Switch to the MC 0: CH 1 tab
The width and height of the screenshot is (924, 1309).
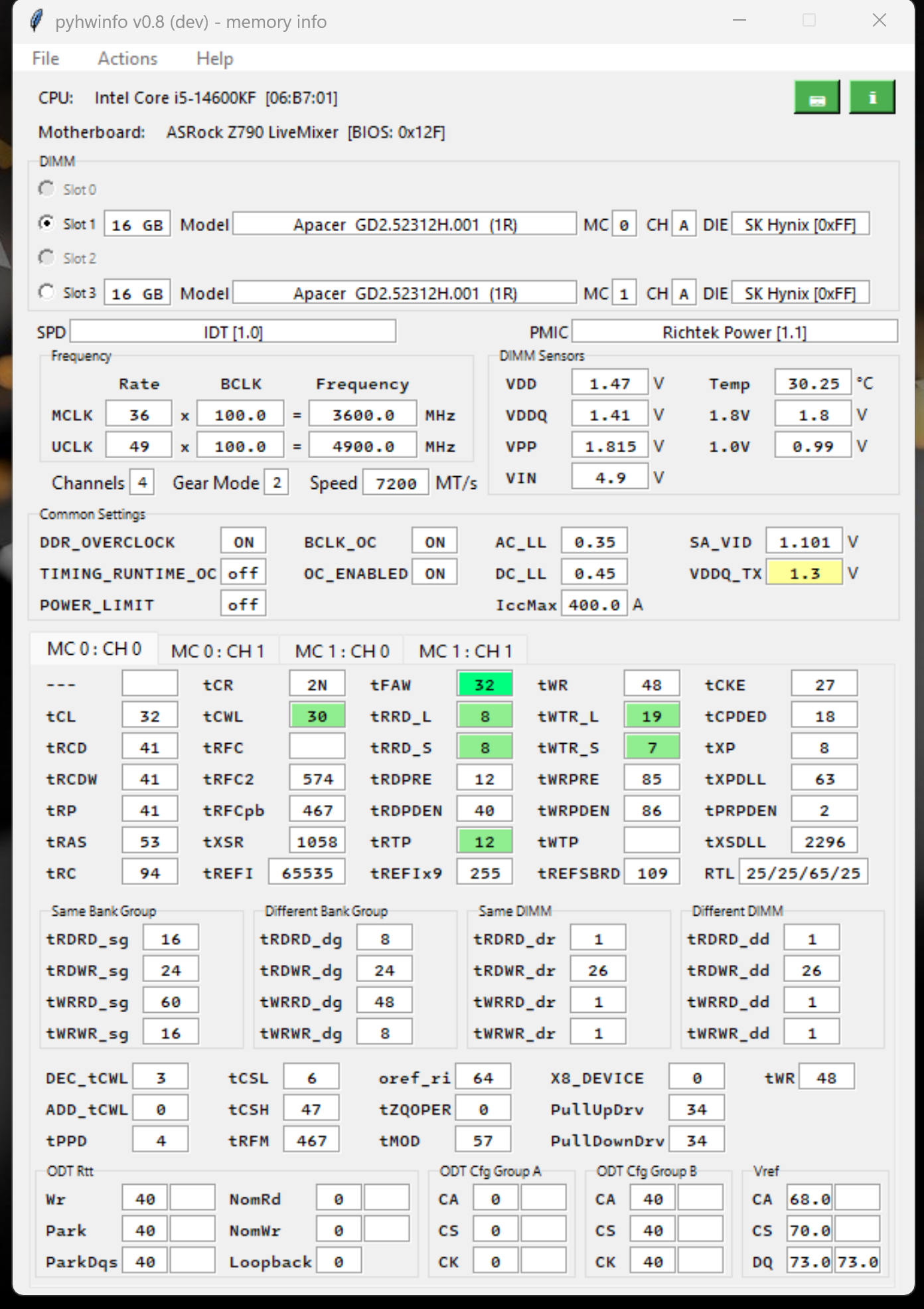[218, 651]
